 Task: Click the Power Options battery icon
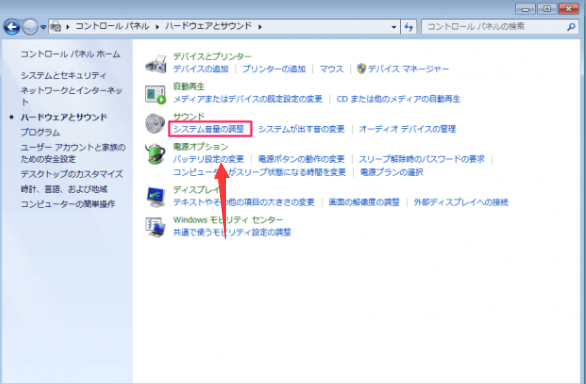click(x=155, y=154)
